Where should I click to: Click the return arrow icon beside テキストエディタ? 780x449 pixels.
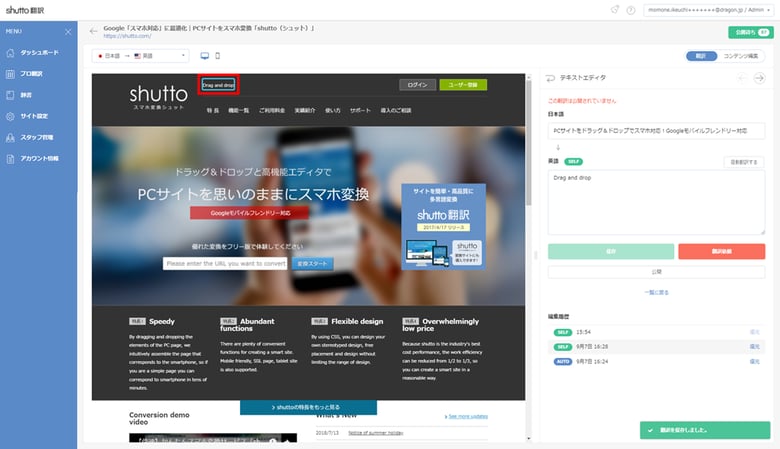point(550,78)
